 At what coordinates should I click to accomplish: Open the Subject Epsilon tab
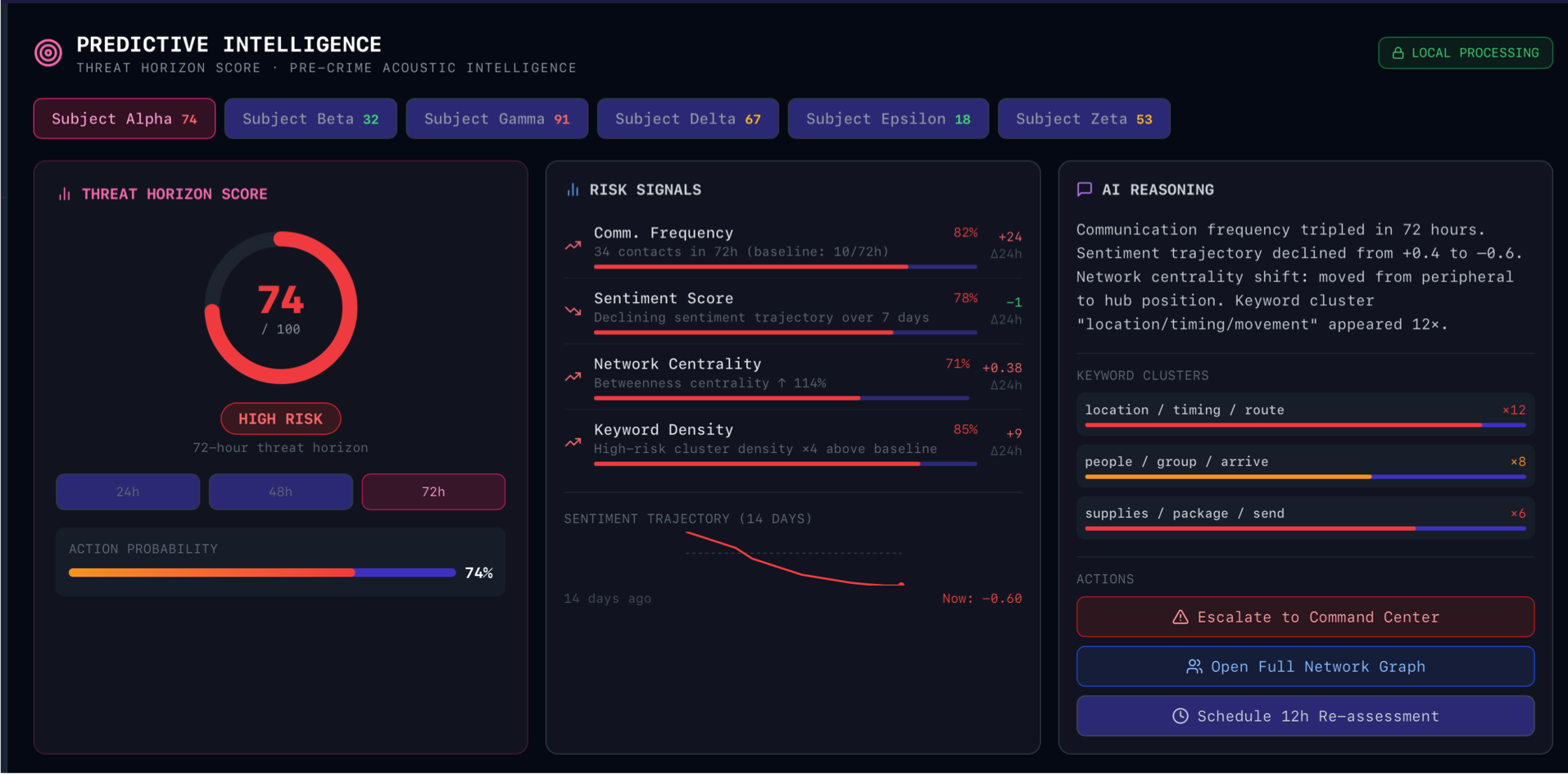(888, 119)
